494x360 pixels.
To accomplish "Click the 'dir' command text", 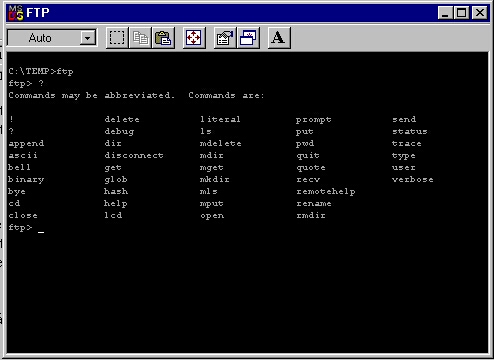I will pyautogui.click(x=113, y=143).
